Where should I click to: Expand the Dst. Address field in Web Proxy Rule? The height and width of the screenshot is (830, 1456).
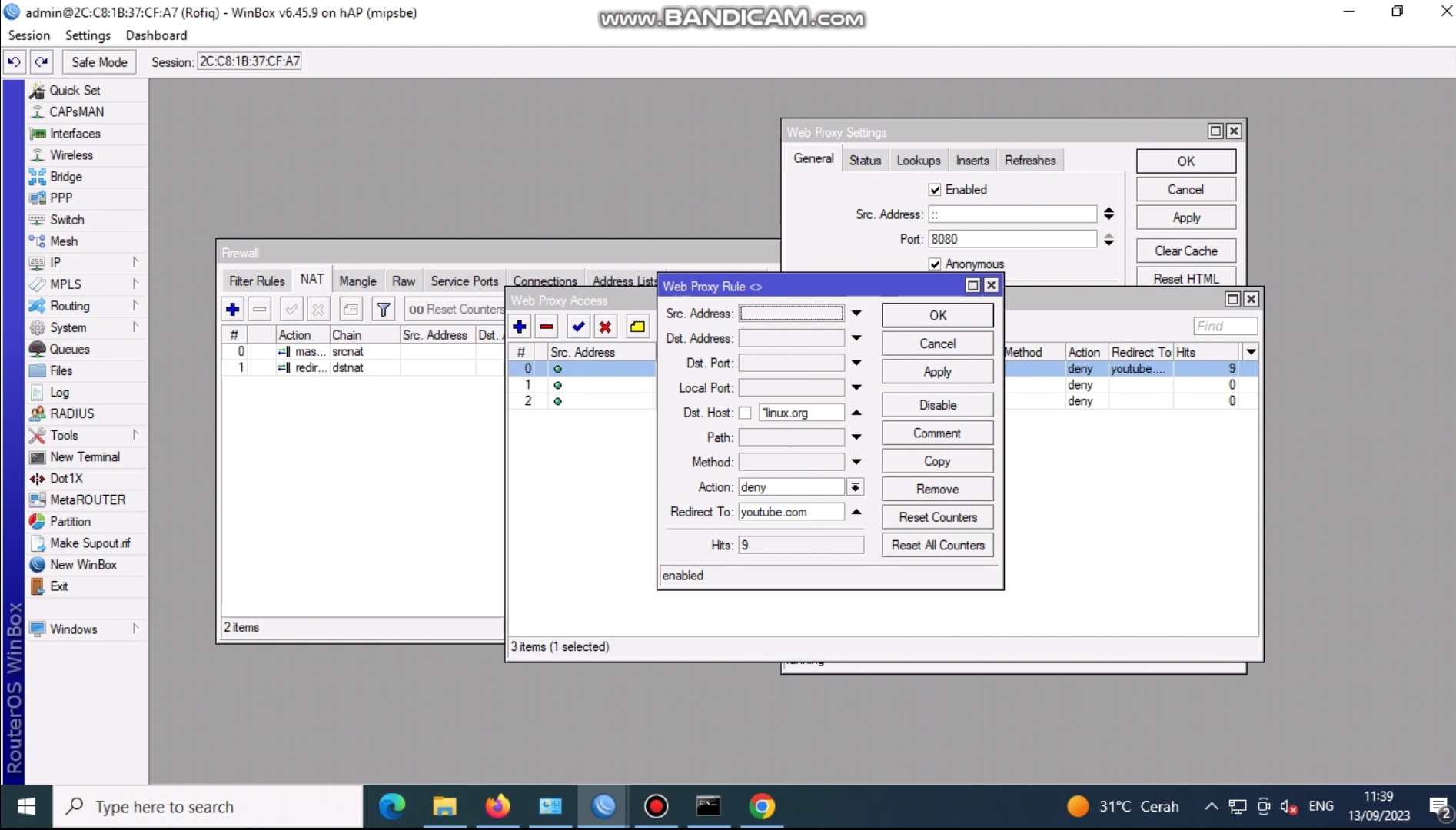(x=856, y=337)
